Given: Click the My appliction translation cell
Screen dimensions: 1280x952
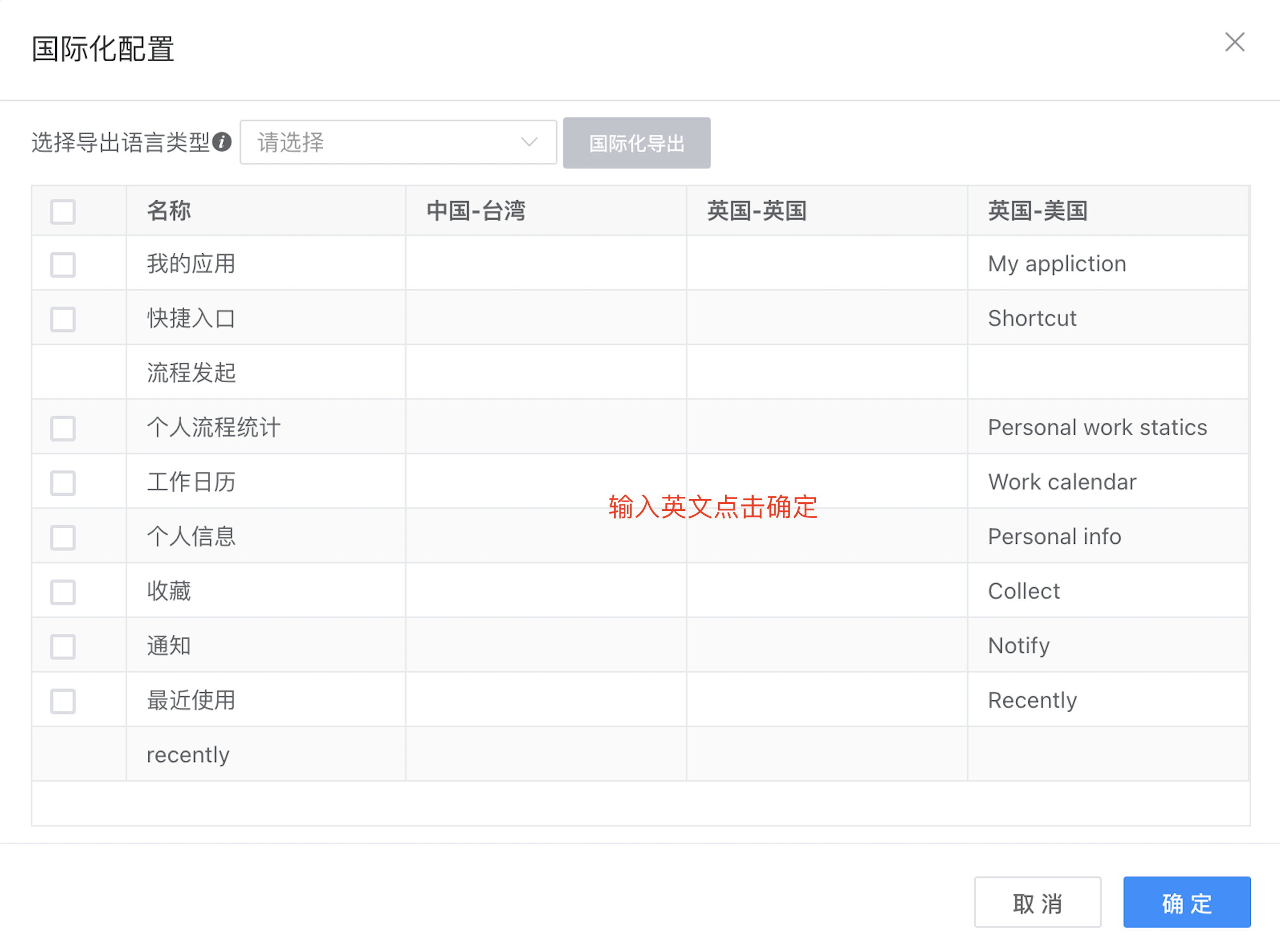Looking at the screenshot, I should 1057,264.
